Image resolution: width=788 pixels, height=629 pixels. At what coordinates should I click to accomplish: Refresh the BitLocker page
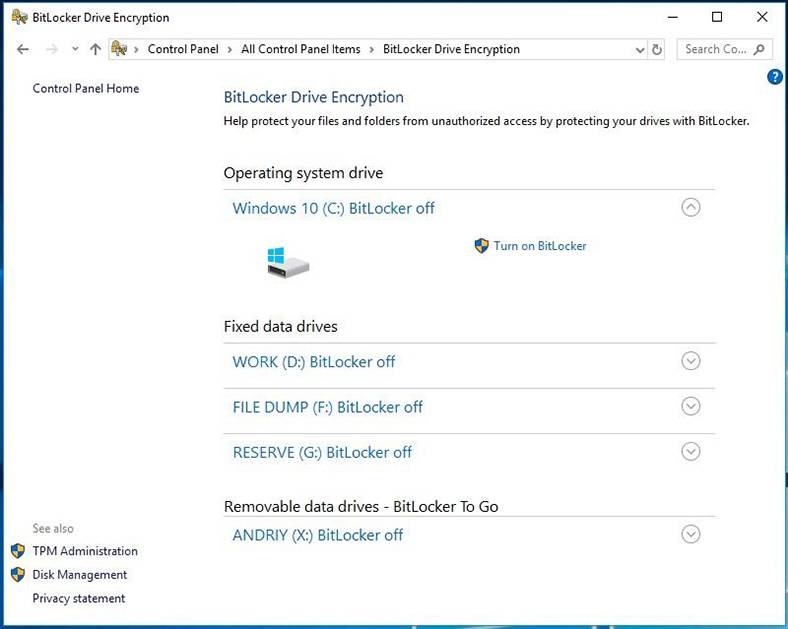click(x=657, y=50)
